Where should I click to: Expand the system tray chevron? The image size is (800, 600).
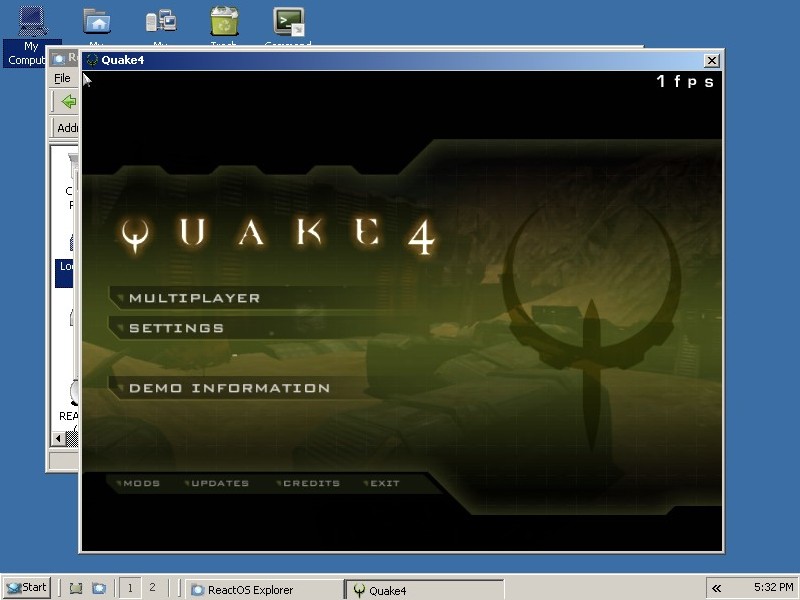pos(716,588)
